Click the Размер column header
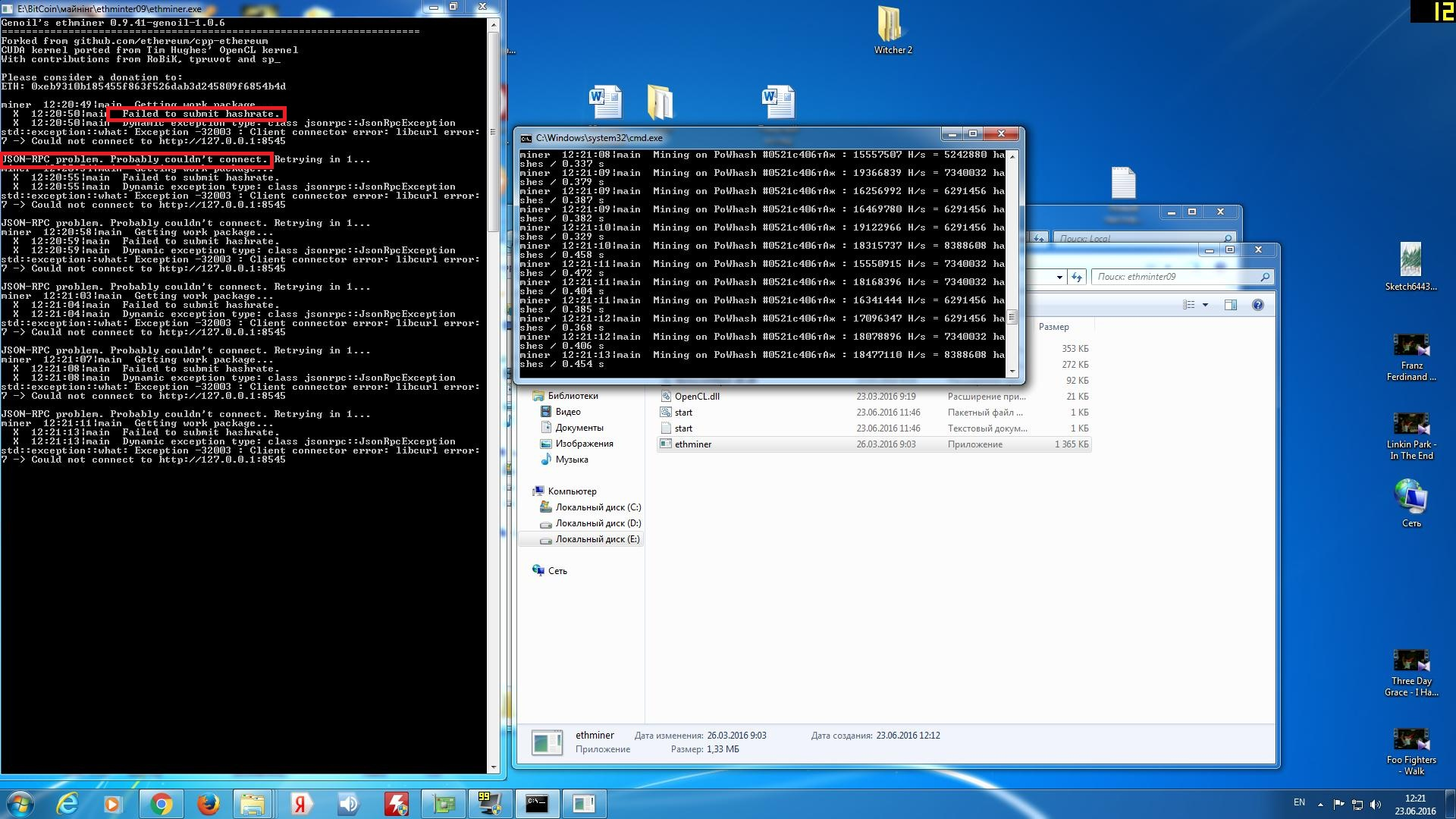Image resolution: width=1456 pixels, height=819 pixels. click(1053, 327)
